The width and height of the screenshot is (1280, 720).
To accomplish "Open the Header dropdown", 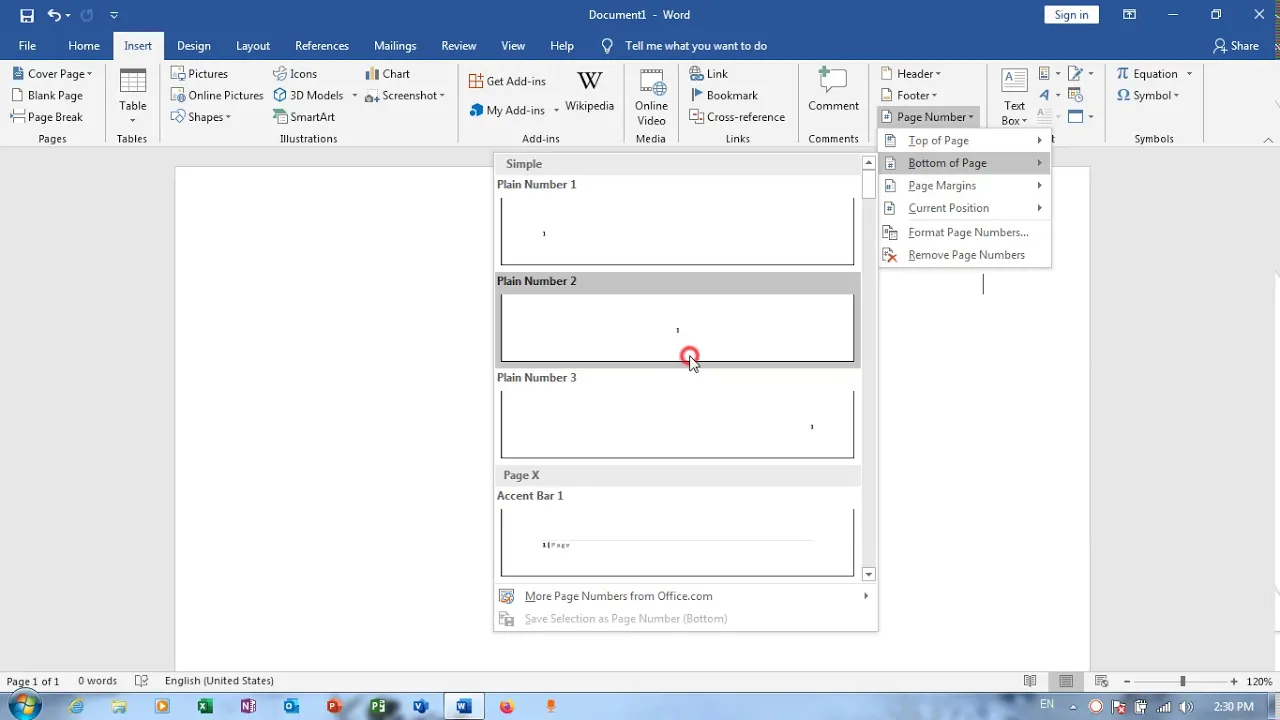I will pyautogui.click(x=911, y=74).
